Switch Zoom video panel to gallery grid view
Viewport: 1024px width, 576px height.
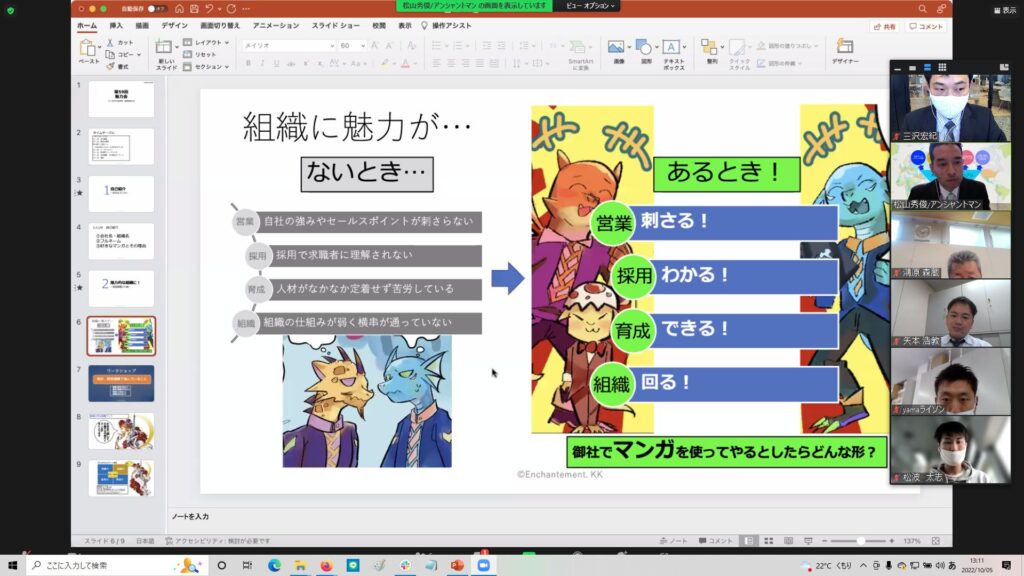(942, 67)
